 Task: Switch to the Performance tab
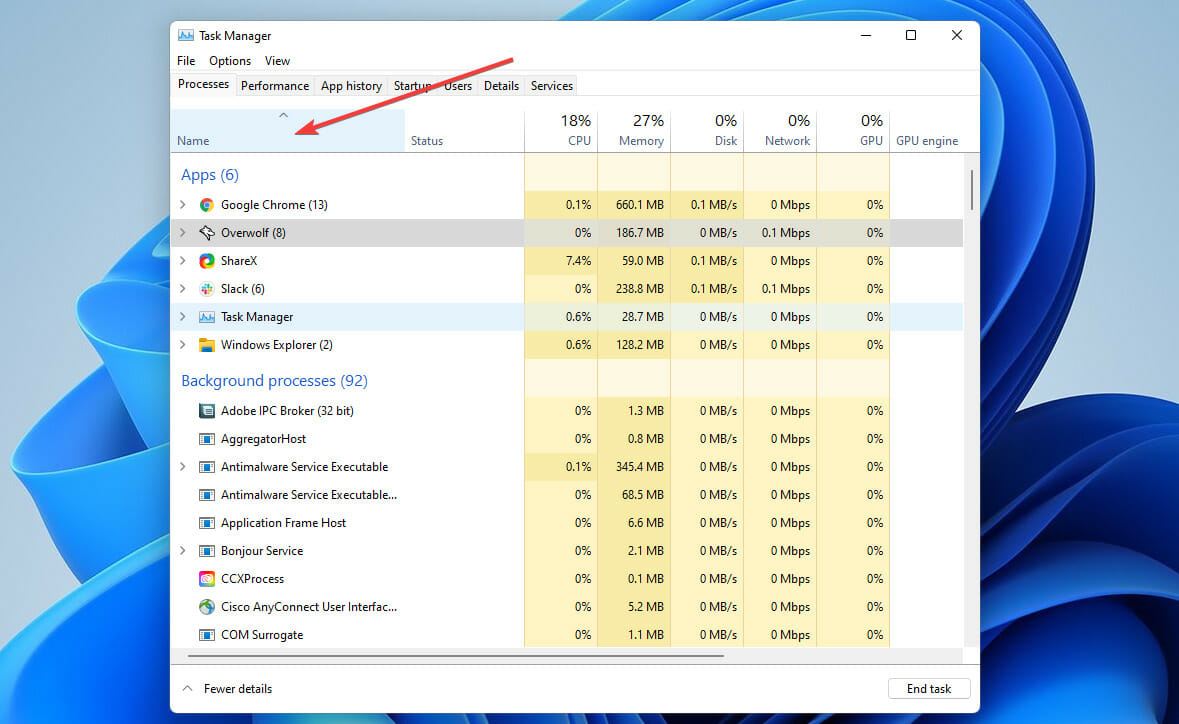pos(274,86)
